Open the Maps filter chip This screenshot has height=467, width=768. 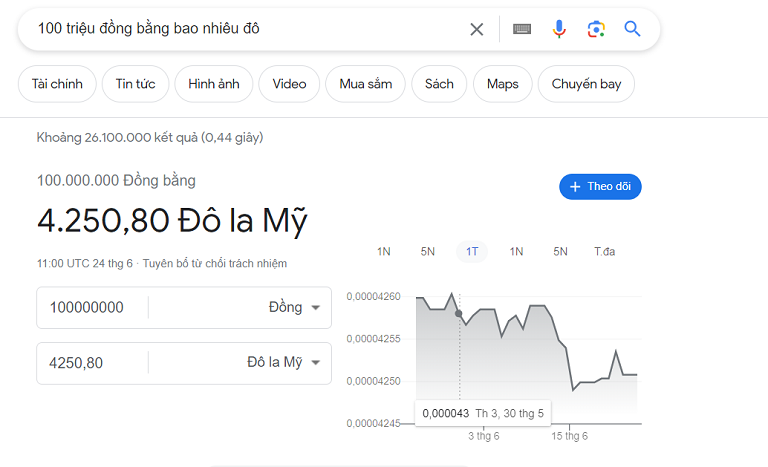[503, 84]
